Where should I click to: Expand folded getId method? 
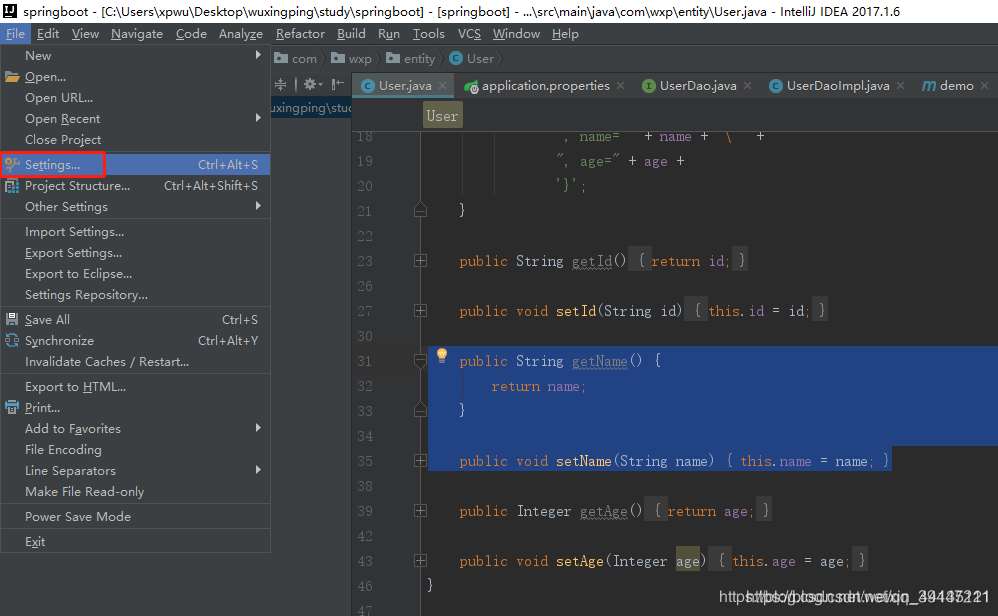[x=420, y=261]
